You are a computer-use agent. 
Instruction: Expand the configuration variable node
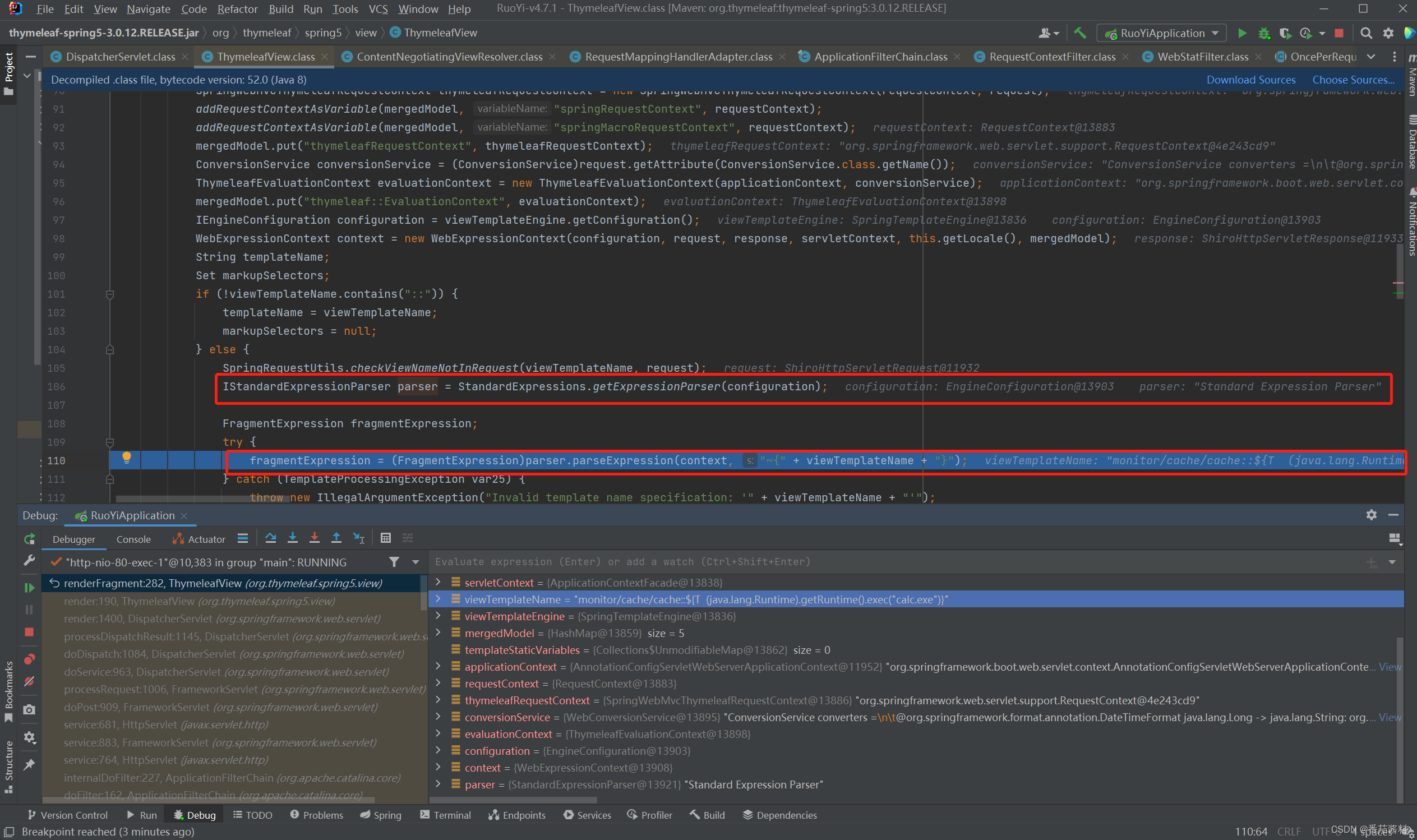click(x=438, y=750)
